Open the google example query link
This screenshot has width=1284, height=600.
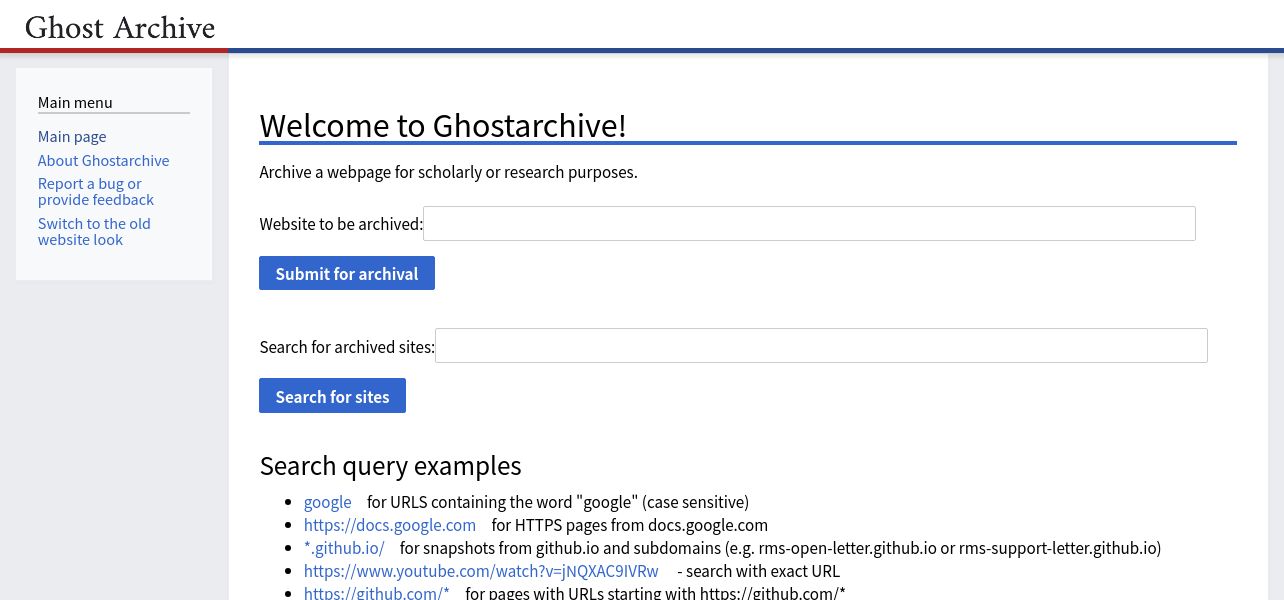[328, 502]
